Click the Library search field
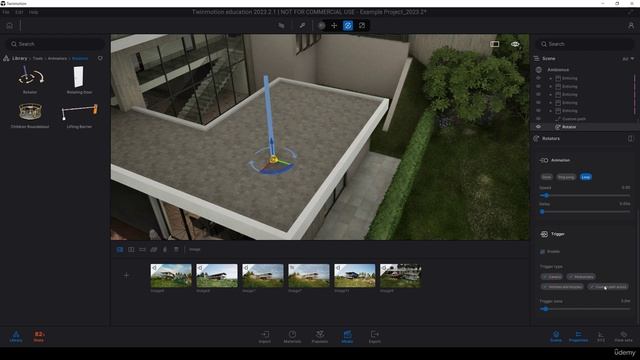This screenshot has height=360, width=640. (x=55, y=44)
